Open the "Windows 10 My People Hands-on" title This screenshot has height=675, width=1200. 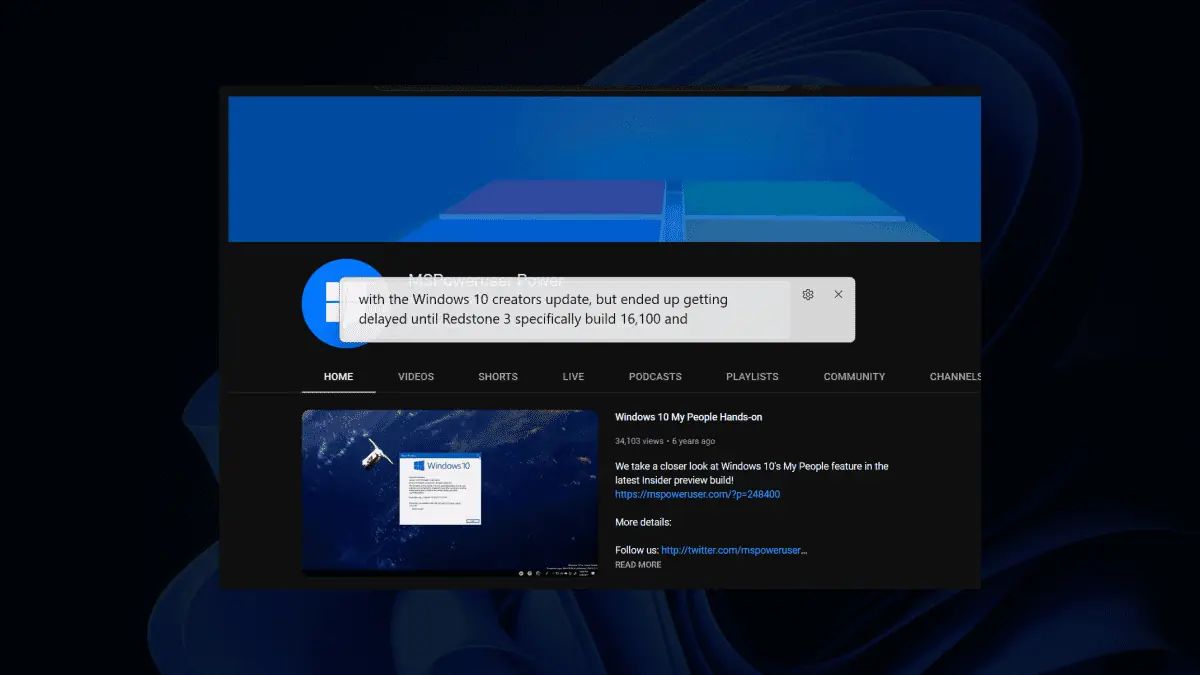(688, 417)
